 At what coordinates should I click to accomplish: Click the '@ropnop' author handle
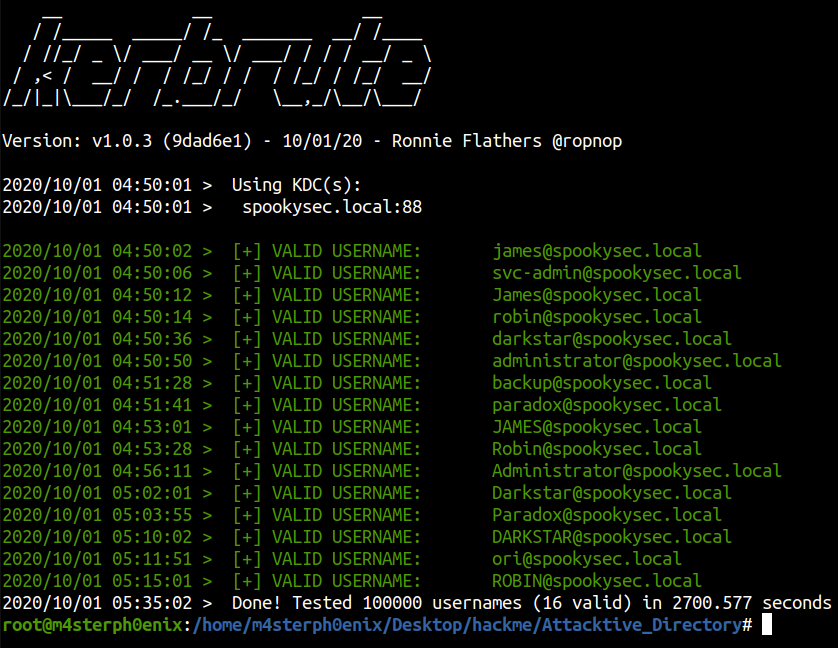click(587, 141)
